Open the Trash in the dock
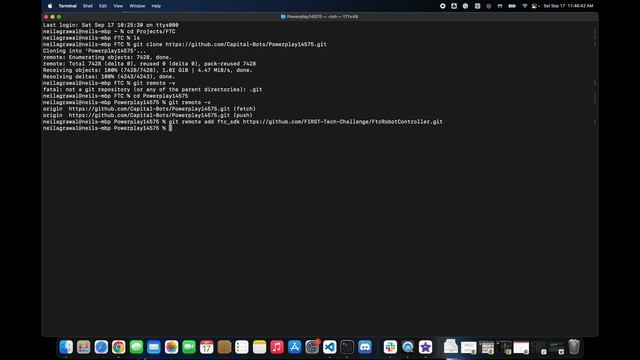Viewport: 640px width, 360px height. click(574, 347)
